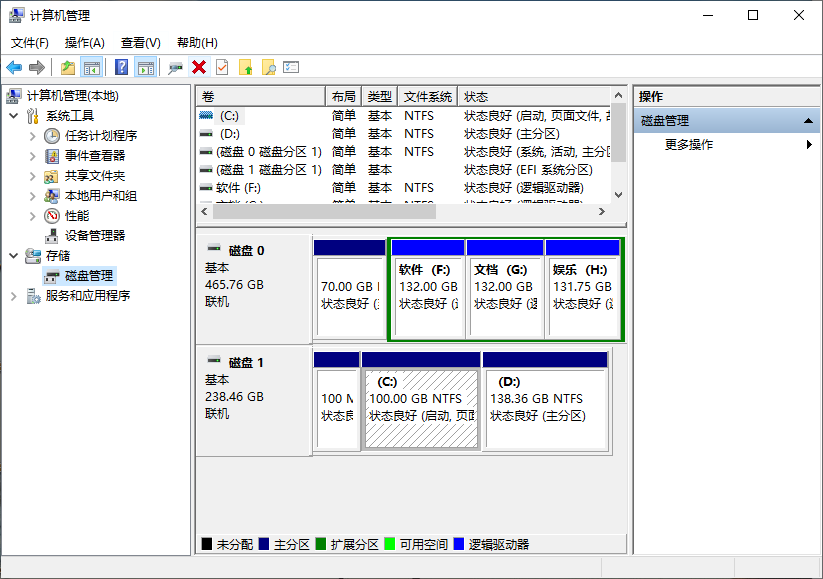
Task: Open the 更多操作 submenu arrow
Action: (810, 143)
